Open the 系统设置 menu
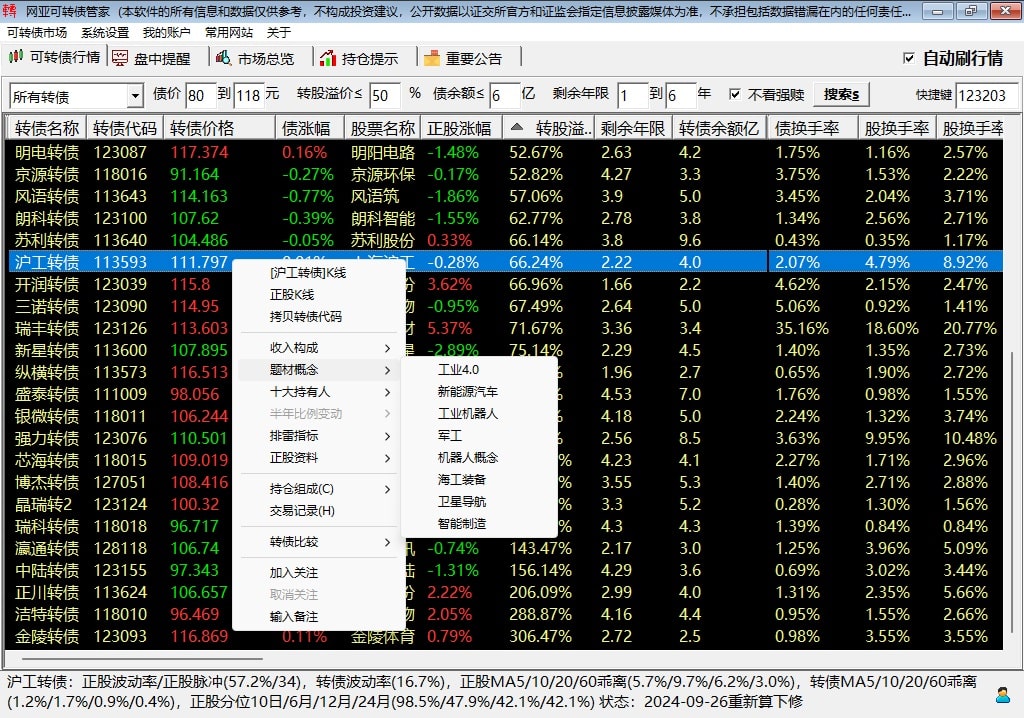Viewport: 1024px width, 718px height. 105,33
